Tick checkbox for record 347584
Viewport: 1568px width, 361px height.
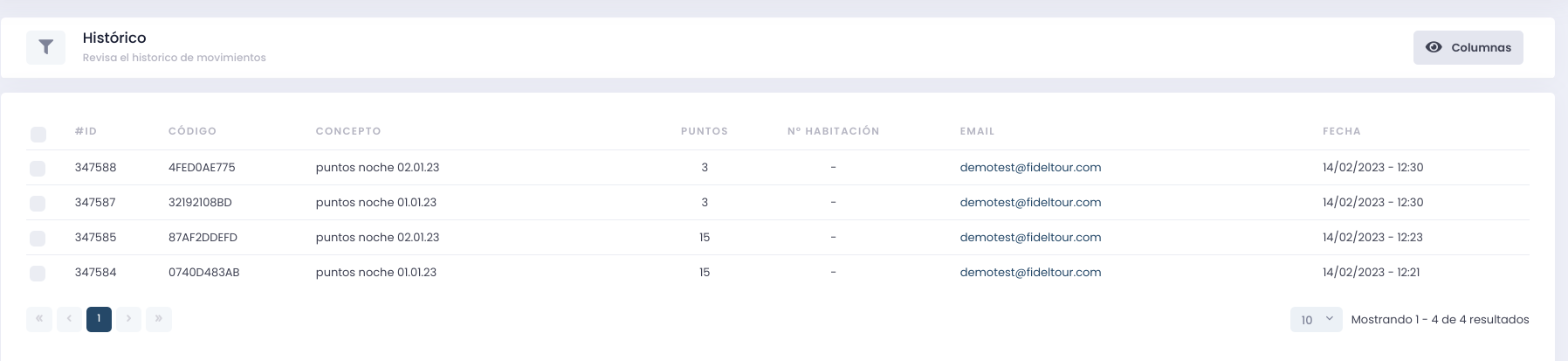(38, 273)
